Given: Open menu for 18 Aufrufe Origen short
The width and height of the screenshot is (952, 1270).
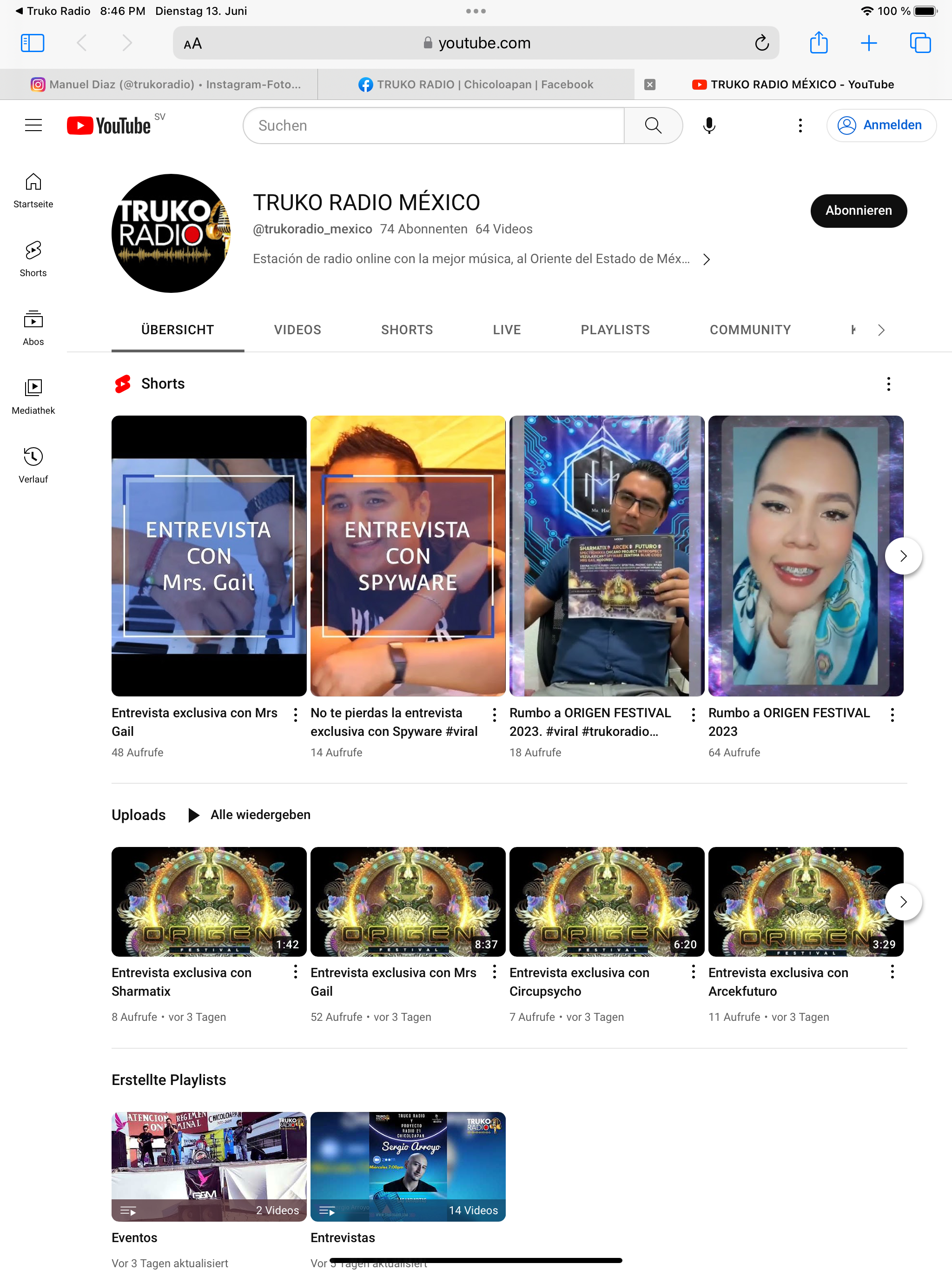Looking at the screenshot, I should click(693, 715).
